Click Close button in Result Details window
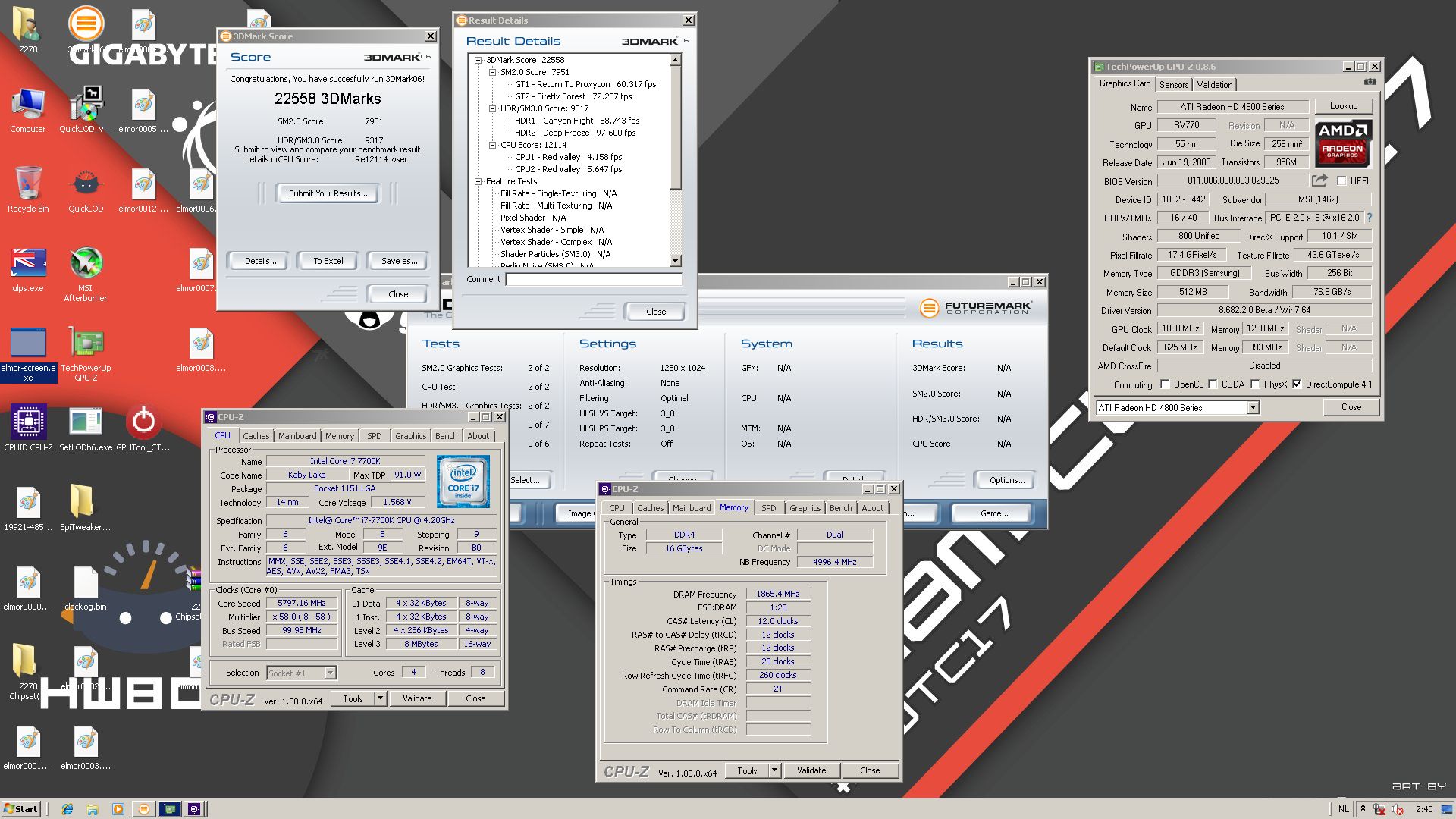The width and height of the screenshot is (1456, 819). [655, 312]
